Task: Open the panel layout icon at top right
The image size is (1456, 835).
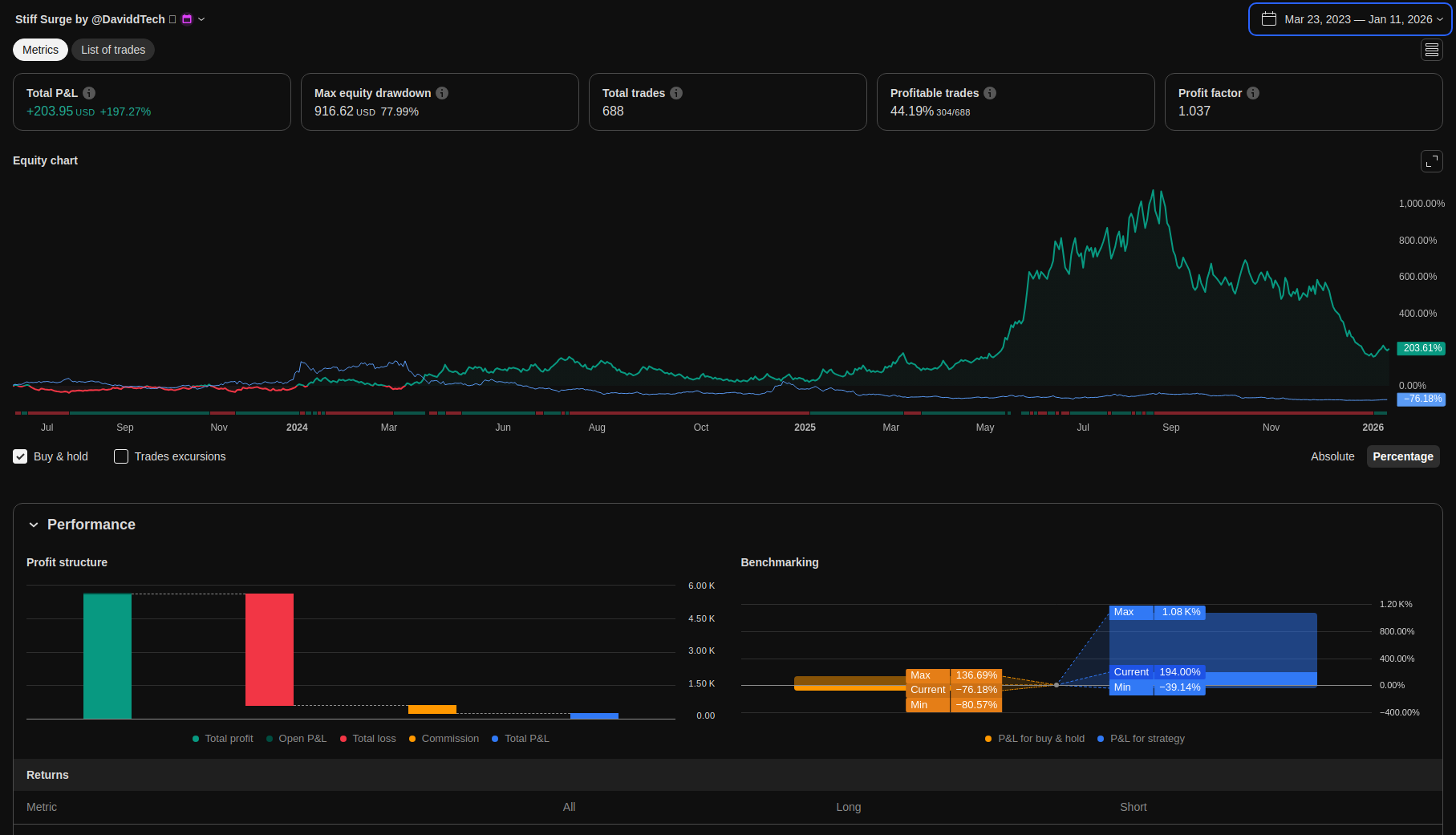Action: pos(1431,50)
